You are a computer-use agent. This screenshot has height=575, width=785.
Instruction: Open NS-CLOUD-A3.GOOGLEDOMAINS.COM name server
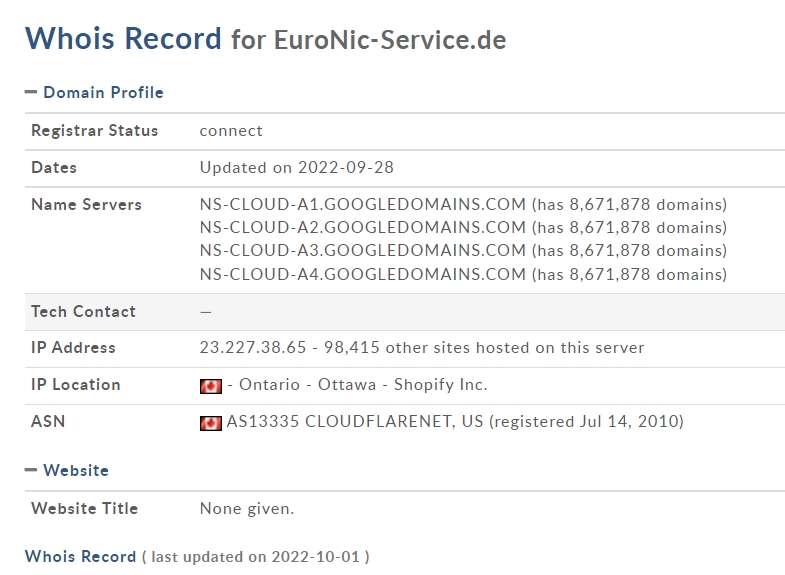[363, 251]
